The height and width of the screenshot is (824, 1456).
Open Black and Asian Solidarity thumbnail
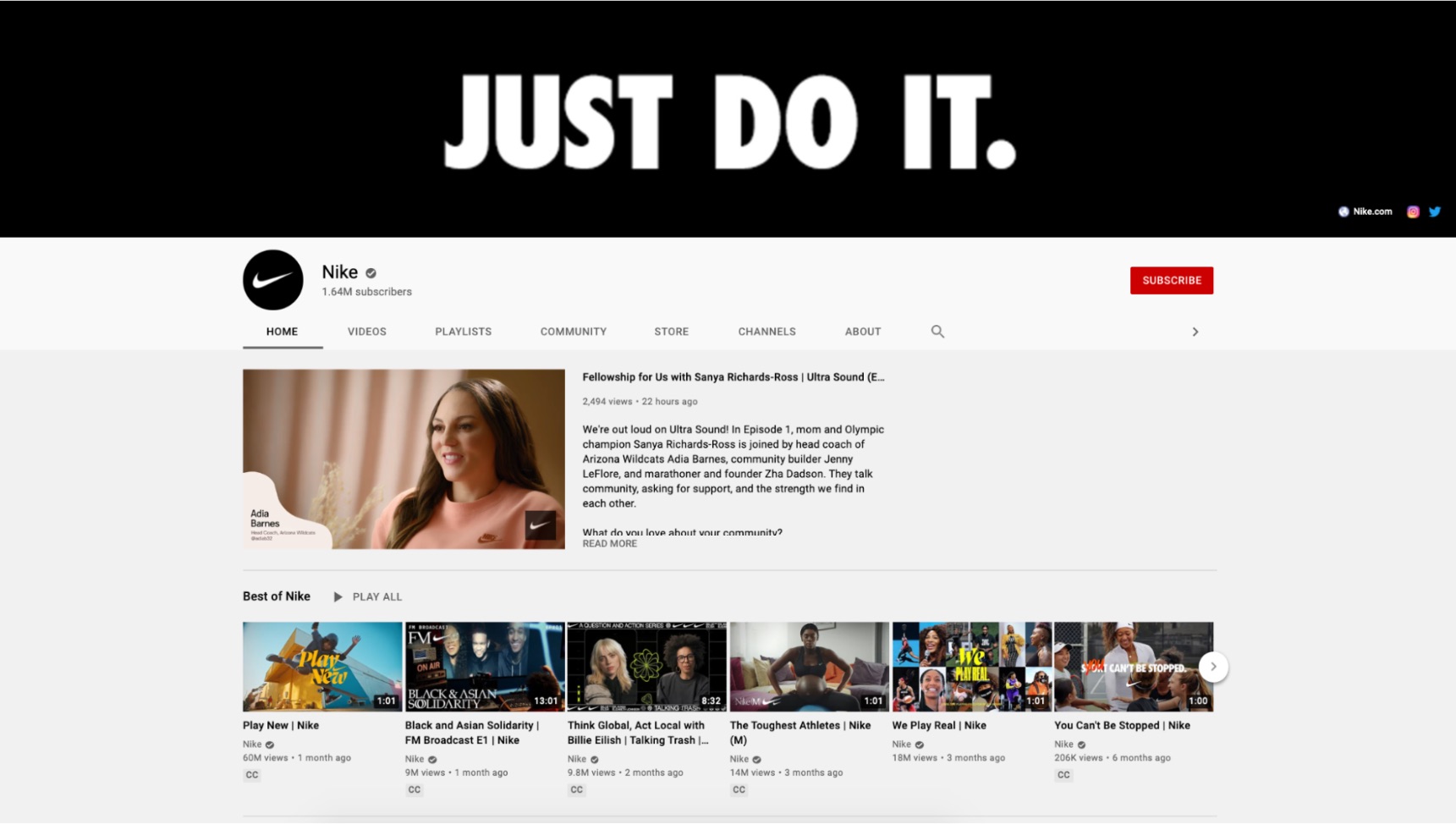click(485, 667)
